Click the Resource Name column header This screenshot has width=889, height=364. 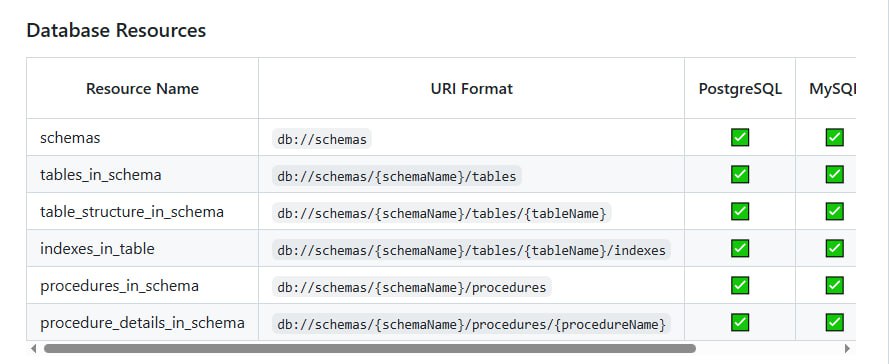pos(142,89)
